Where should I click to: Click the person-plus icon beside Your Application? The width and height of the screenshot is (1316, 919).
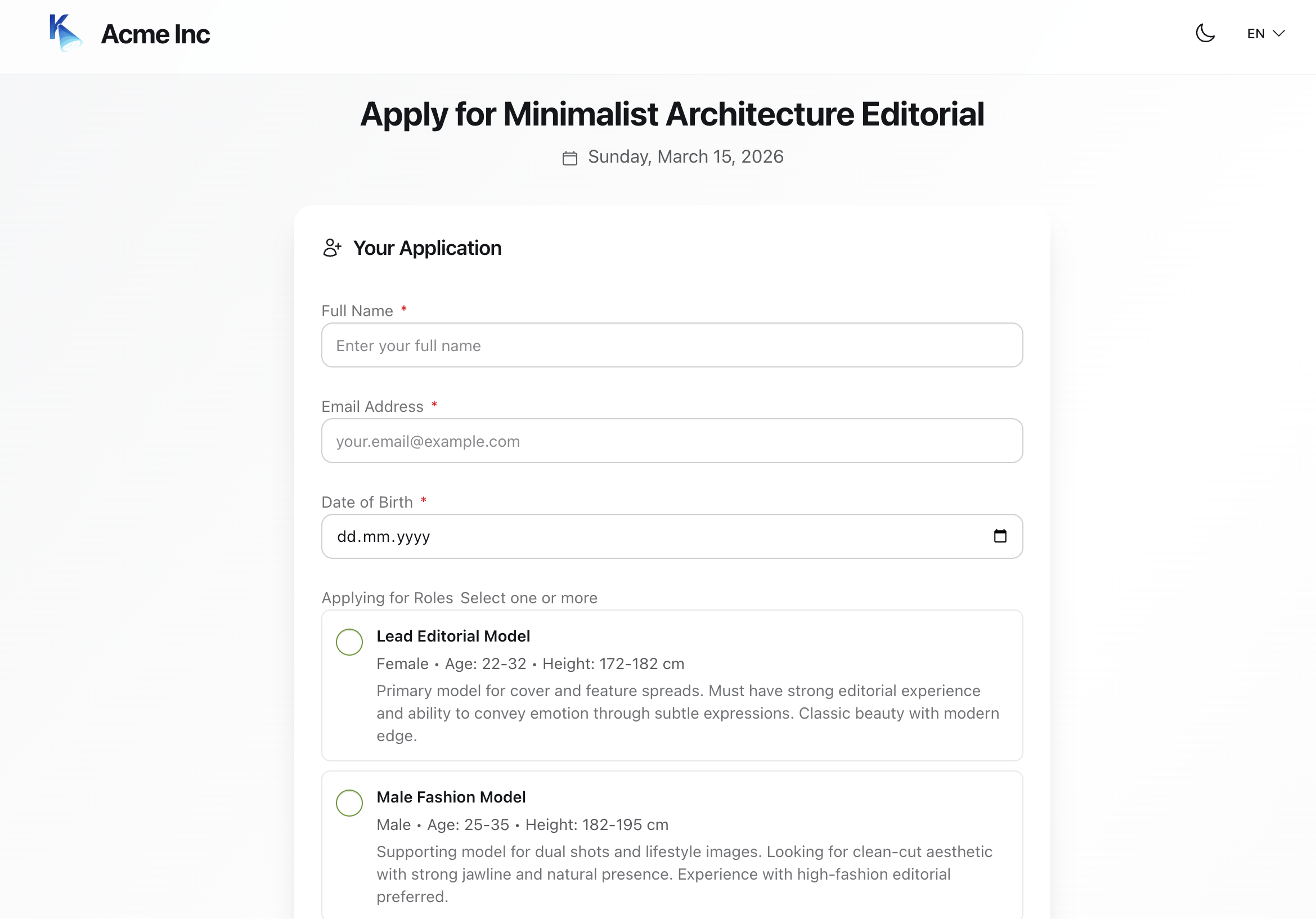click(x=332, y=248)
